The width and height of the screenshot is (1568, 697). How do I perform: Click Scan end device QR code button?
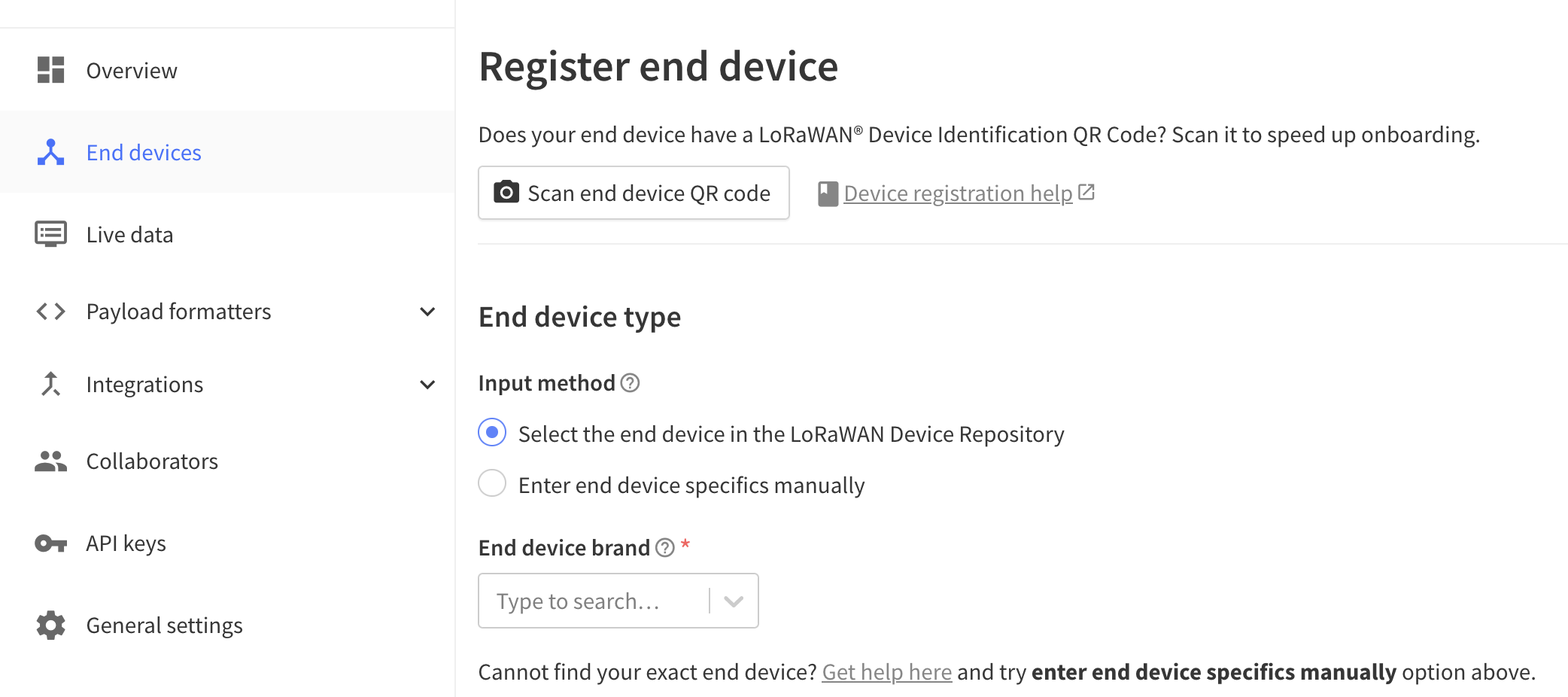pyautogui.click(x=634, y=193)
